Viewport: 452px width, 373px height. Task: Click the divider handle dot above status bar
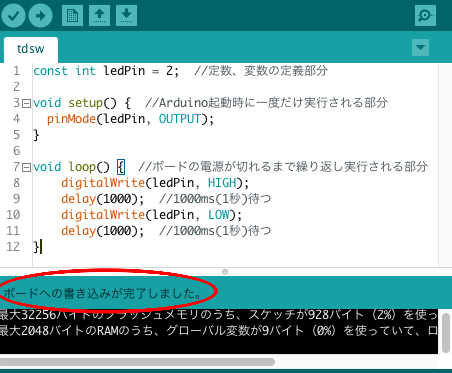225,272
